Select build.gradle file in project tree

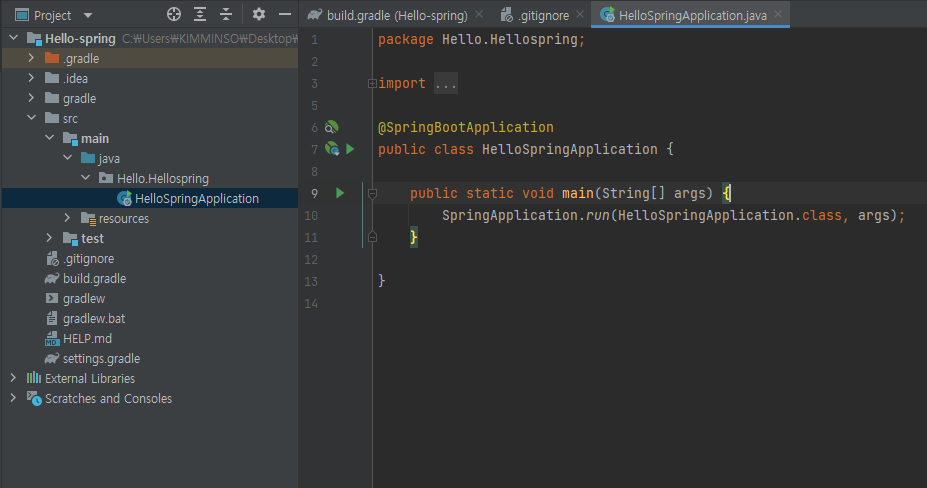click(x=94, y=279)
